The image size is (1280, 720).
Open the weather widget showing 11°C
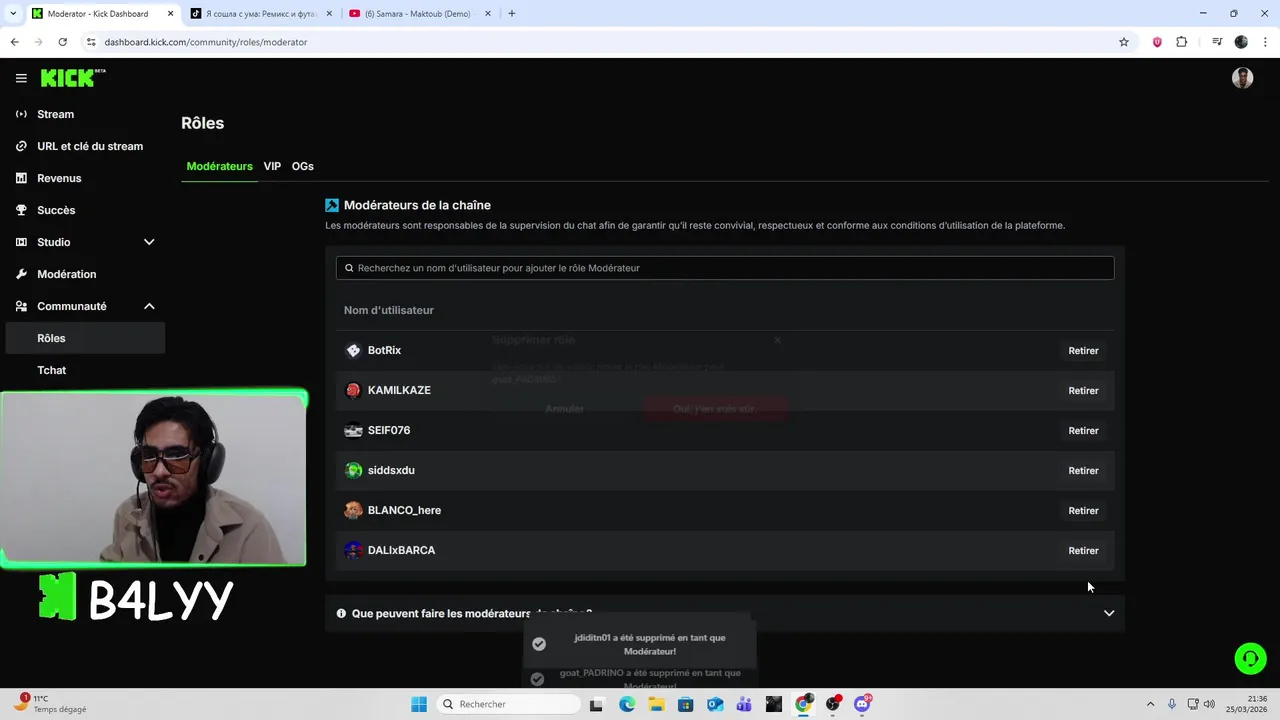click(50, 704)
